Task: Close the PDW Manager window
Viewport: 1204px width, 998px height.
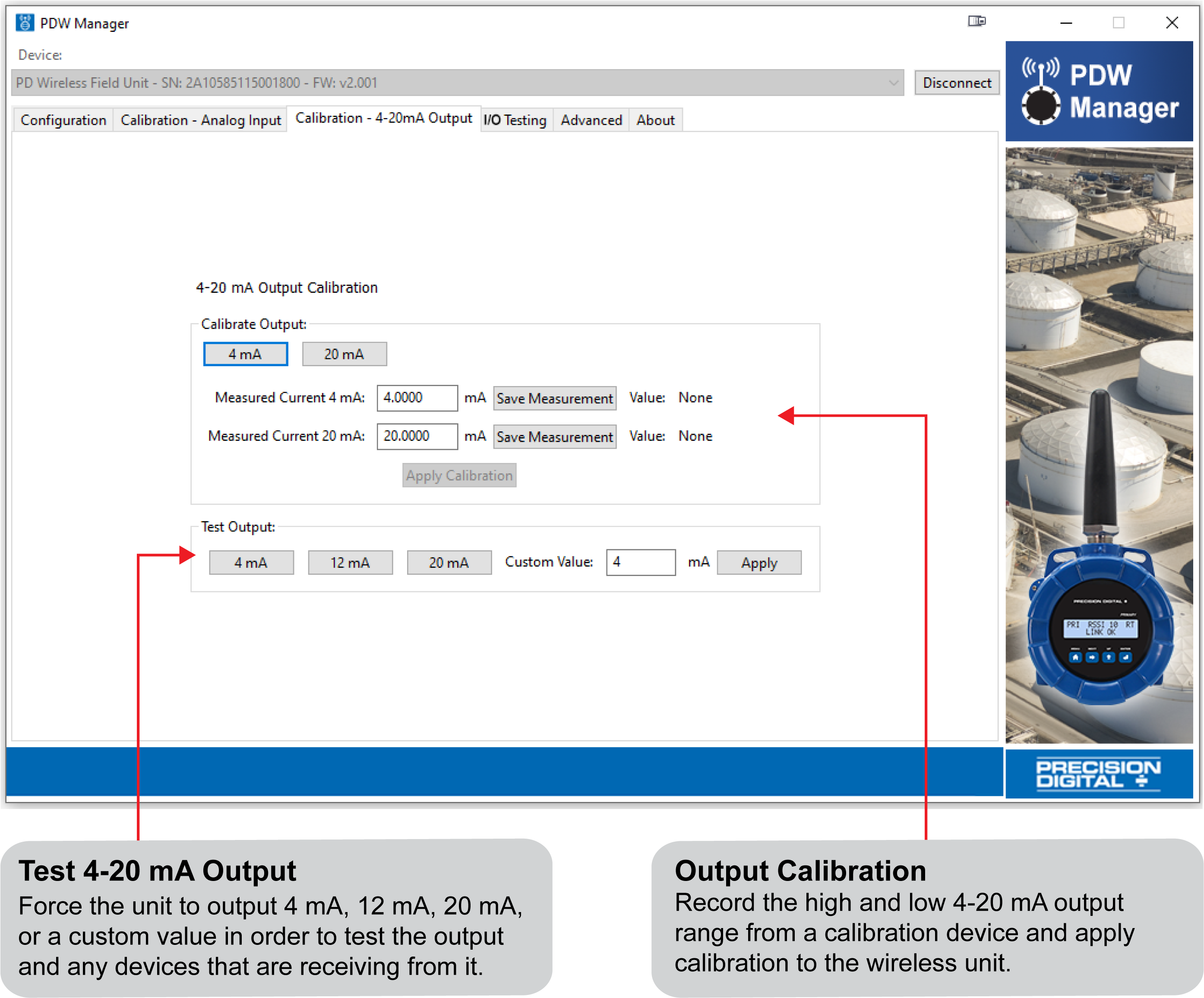Action: click(1172, 23)
